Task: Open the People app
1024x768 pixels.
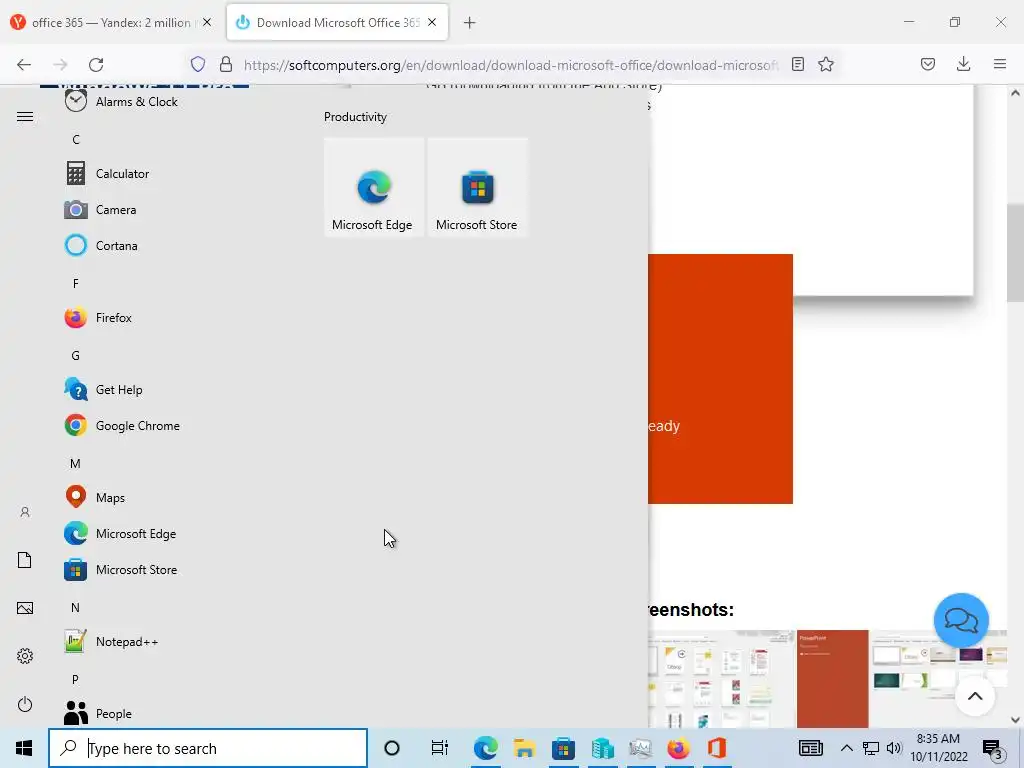Action: [98, 714]
